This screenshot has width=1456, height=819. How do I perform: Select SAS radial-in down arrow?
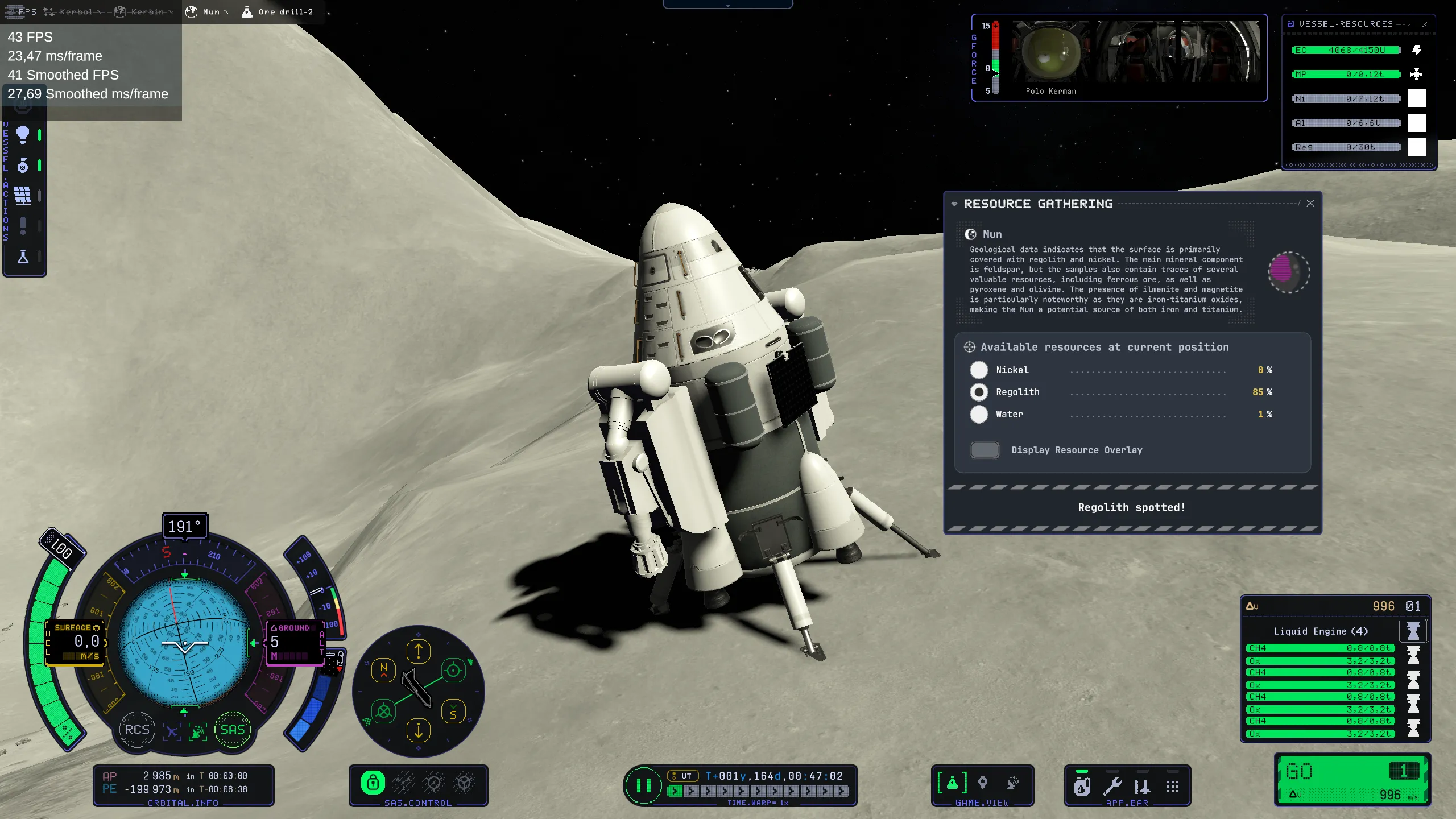tap(419, 731)
